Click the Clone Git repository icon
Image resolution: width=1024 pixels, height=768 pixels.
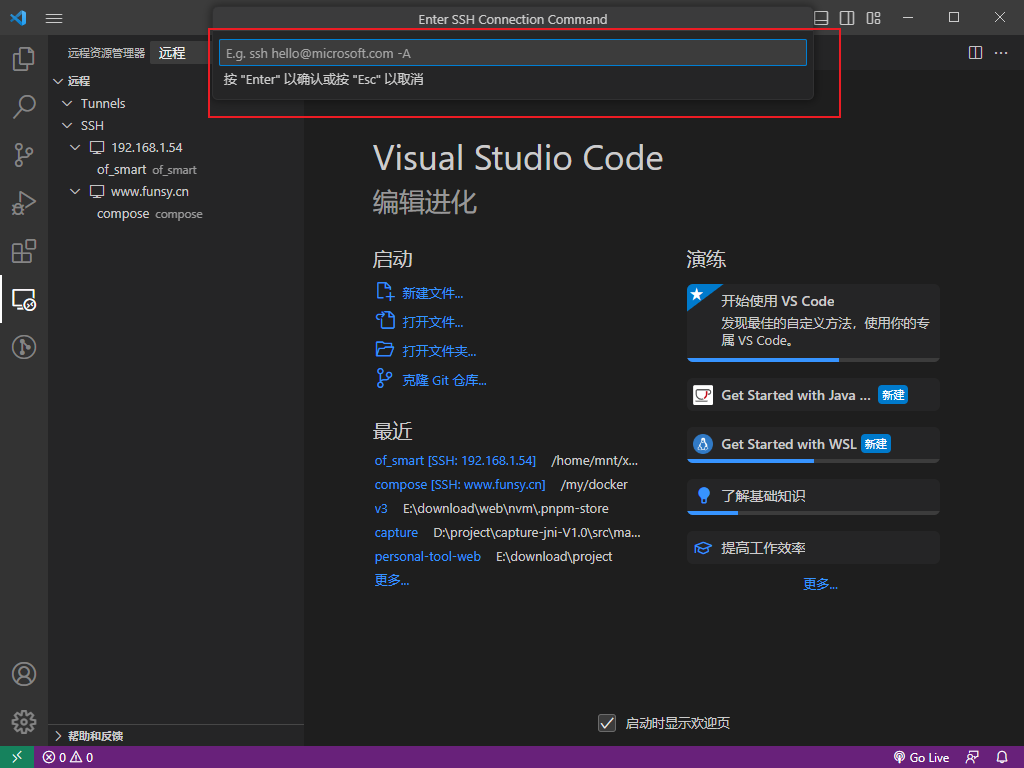[384, 378]
